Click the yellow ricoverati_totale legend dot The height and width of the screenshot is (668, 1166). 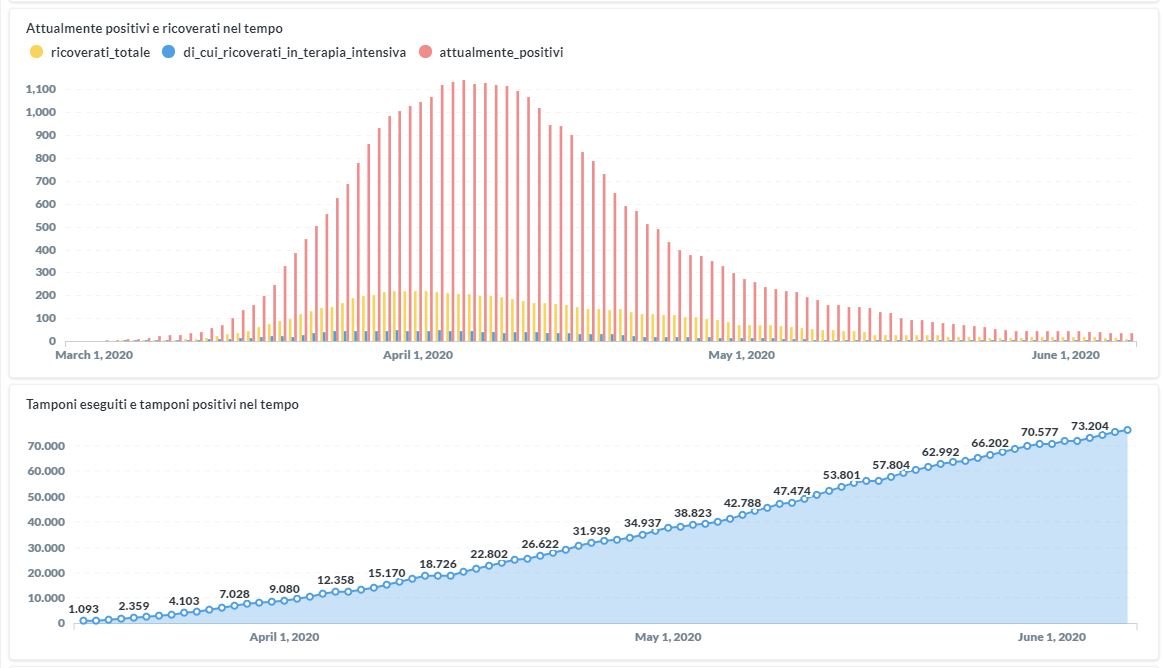(x=37, y=52)
